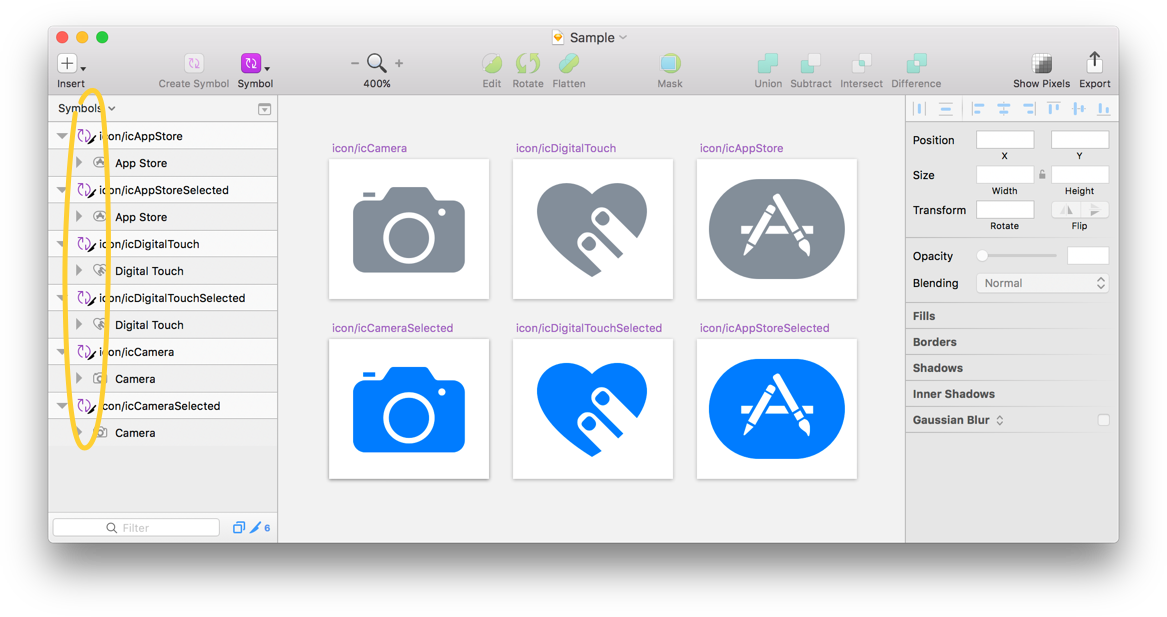Click the align right edges icon
1167x617 pixels.
tap(1029, 109)
